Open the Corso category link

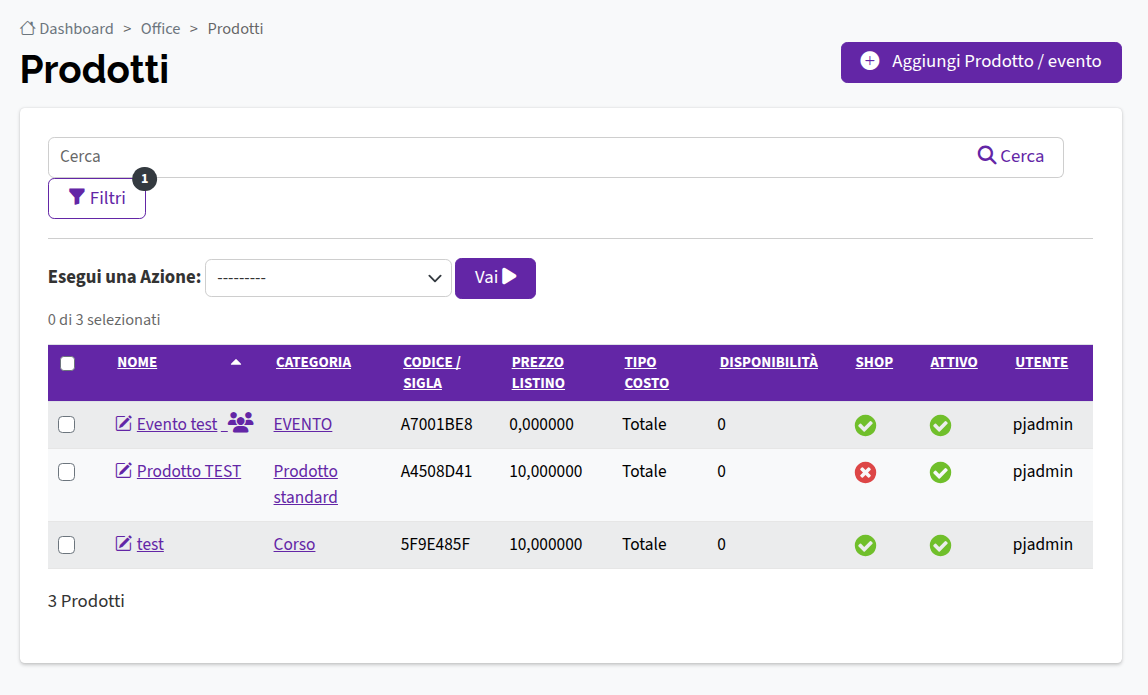(x=294, y=544)
